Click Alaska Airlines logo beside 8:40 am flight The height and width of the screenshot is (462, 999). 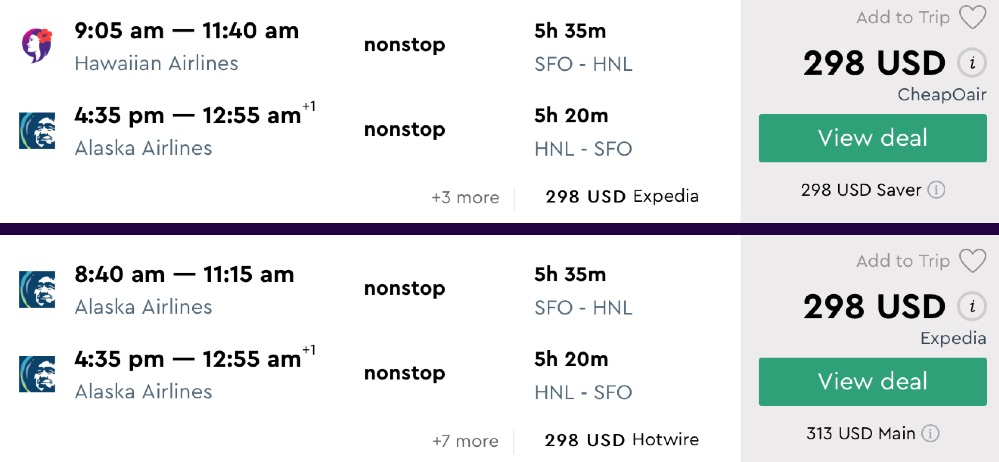pos(37,289)
